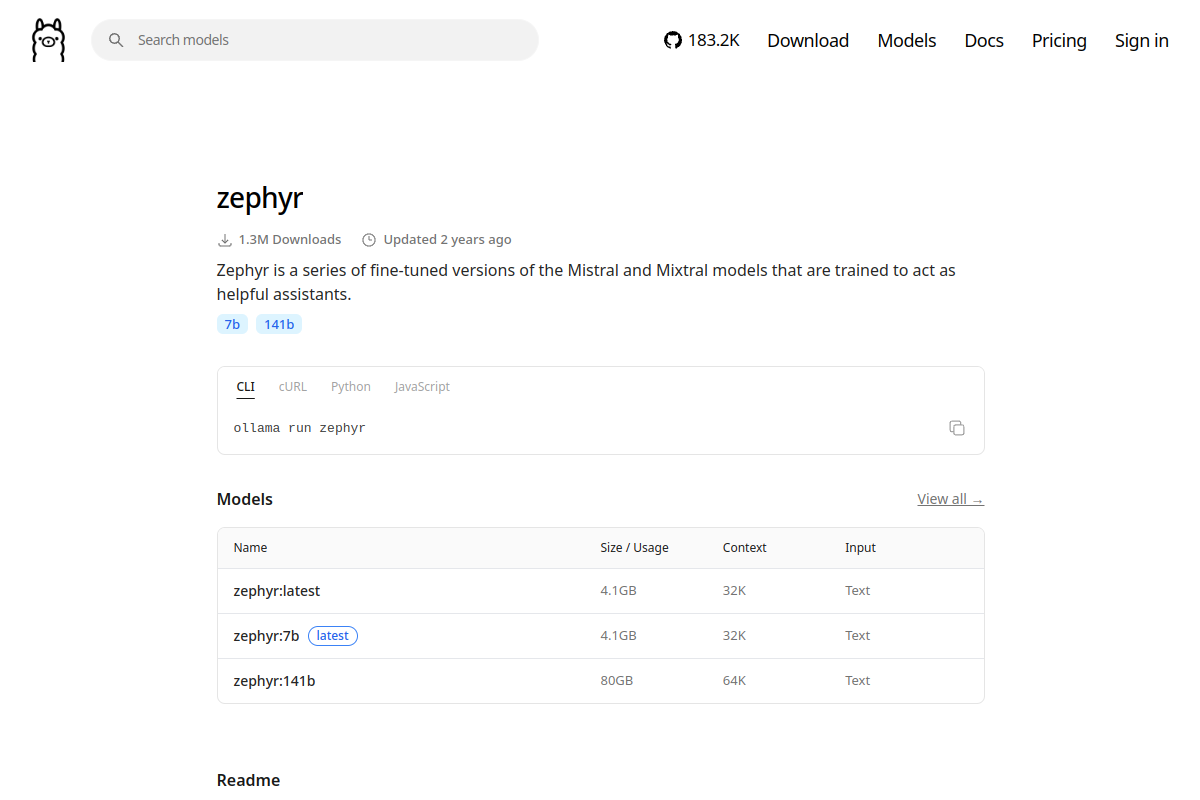Click the zephyr page title
This screenshot has height=800, width=1200.
click(x=260, y=198)
